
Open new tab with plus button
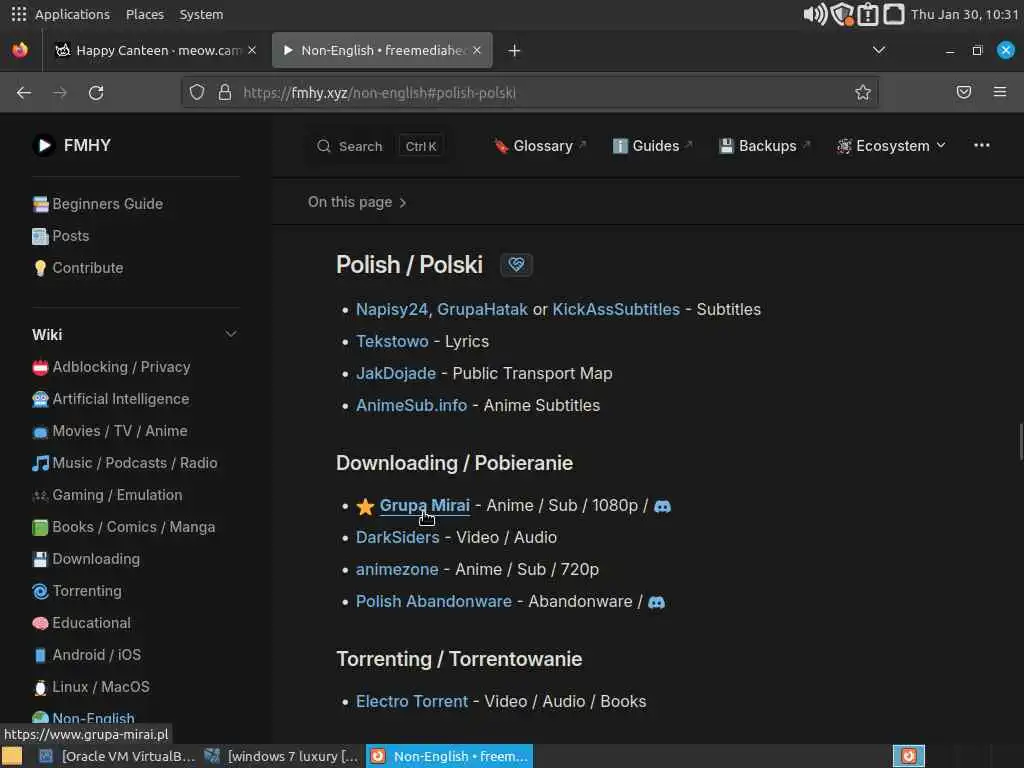(515, 50)
